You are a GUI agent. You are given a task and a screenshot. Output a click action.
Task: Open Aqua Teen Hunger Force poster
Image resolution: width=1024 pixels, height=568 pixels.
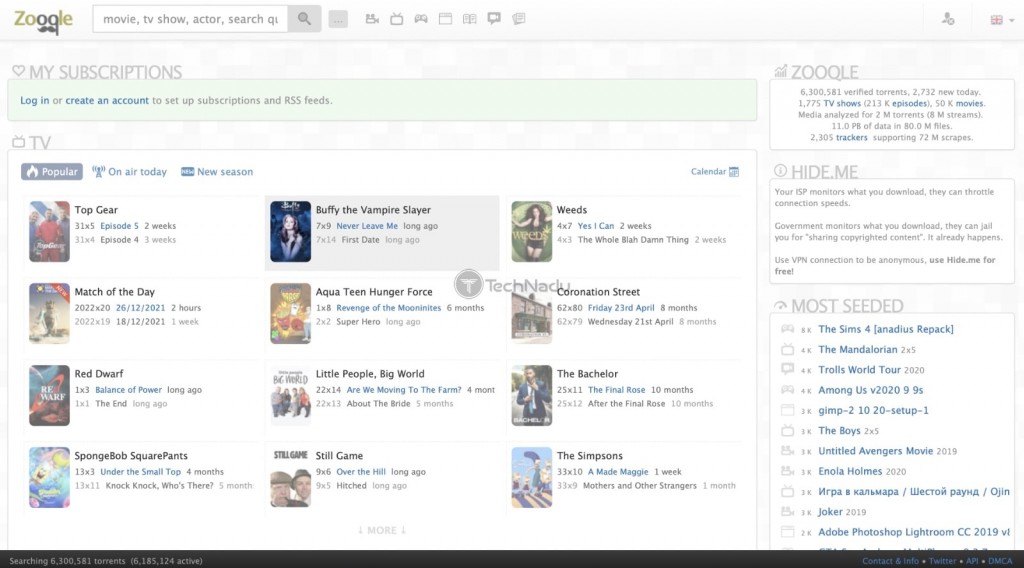click(291, 313)
